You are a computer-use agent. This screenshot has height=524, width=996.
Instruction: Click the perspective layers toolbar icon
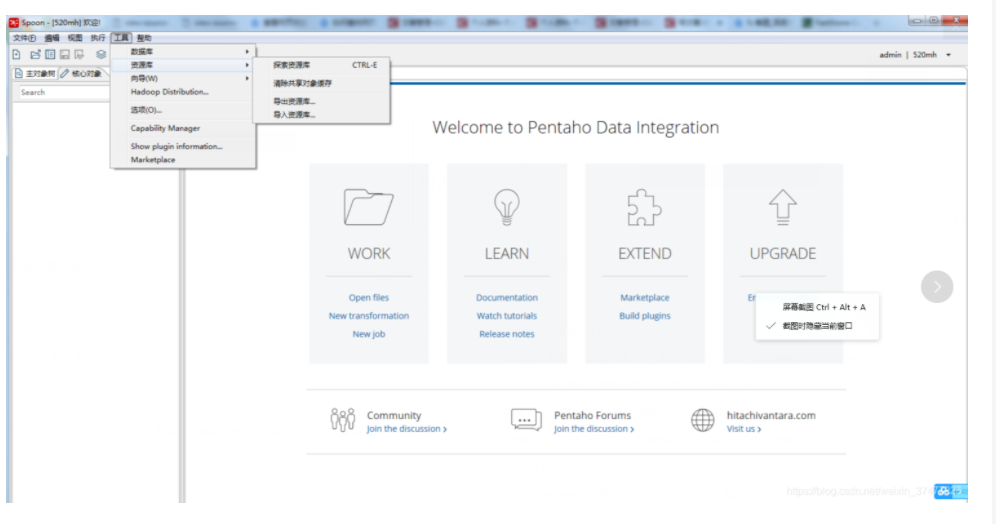pos(101,55)
